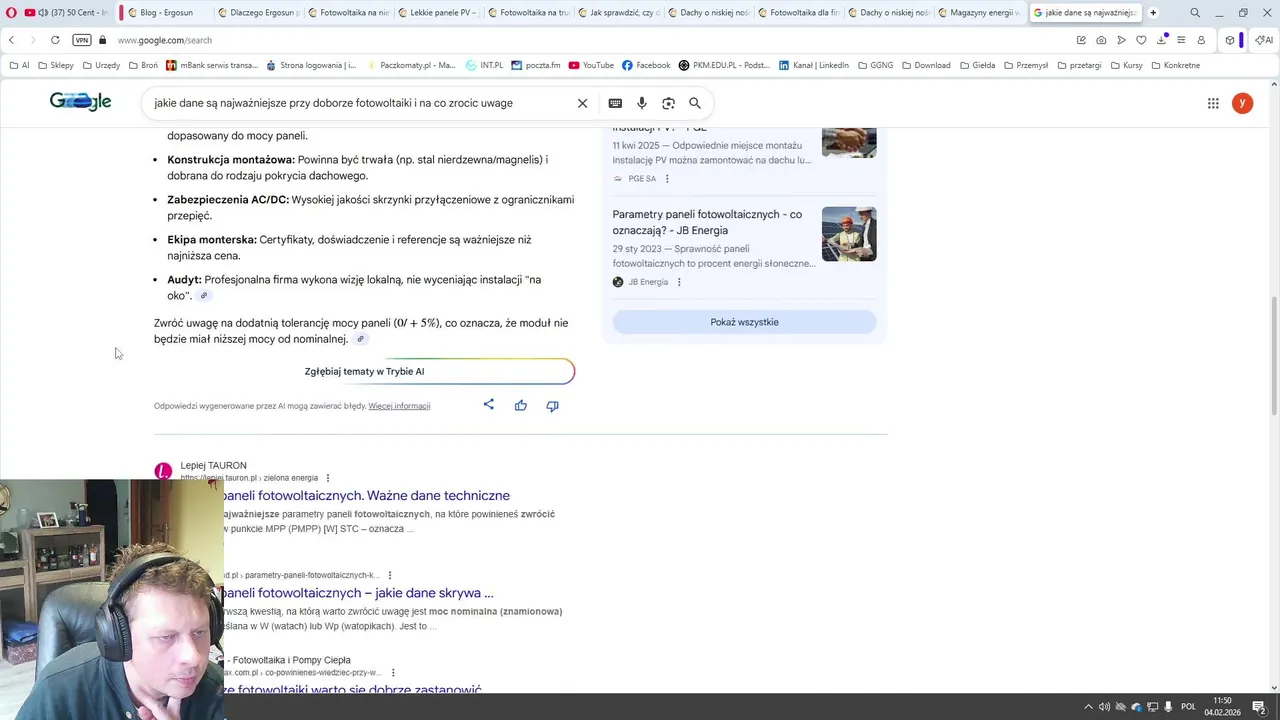Click JB Energia source thumbnail image
Viewport: 1280px width, 720px height.
coord(849,234)
